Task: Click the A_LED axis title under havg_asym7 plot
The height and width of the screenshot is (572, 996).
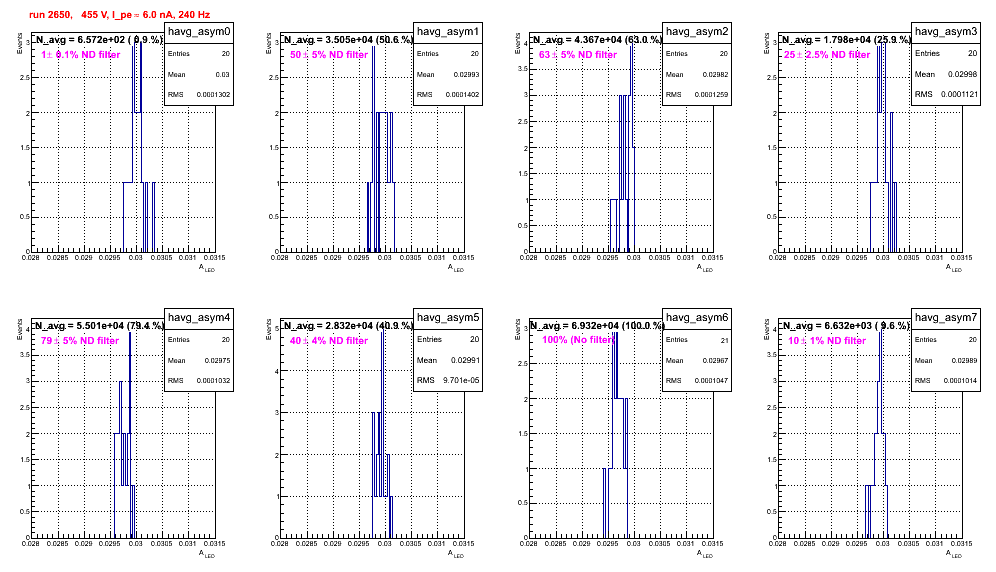Action: click(x=954, y=554)
